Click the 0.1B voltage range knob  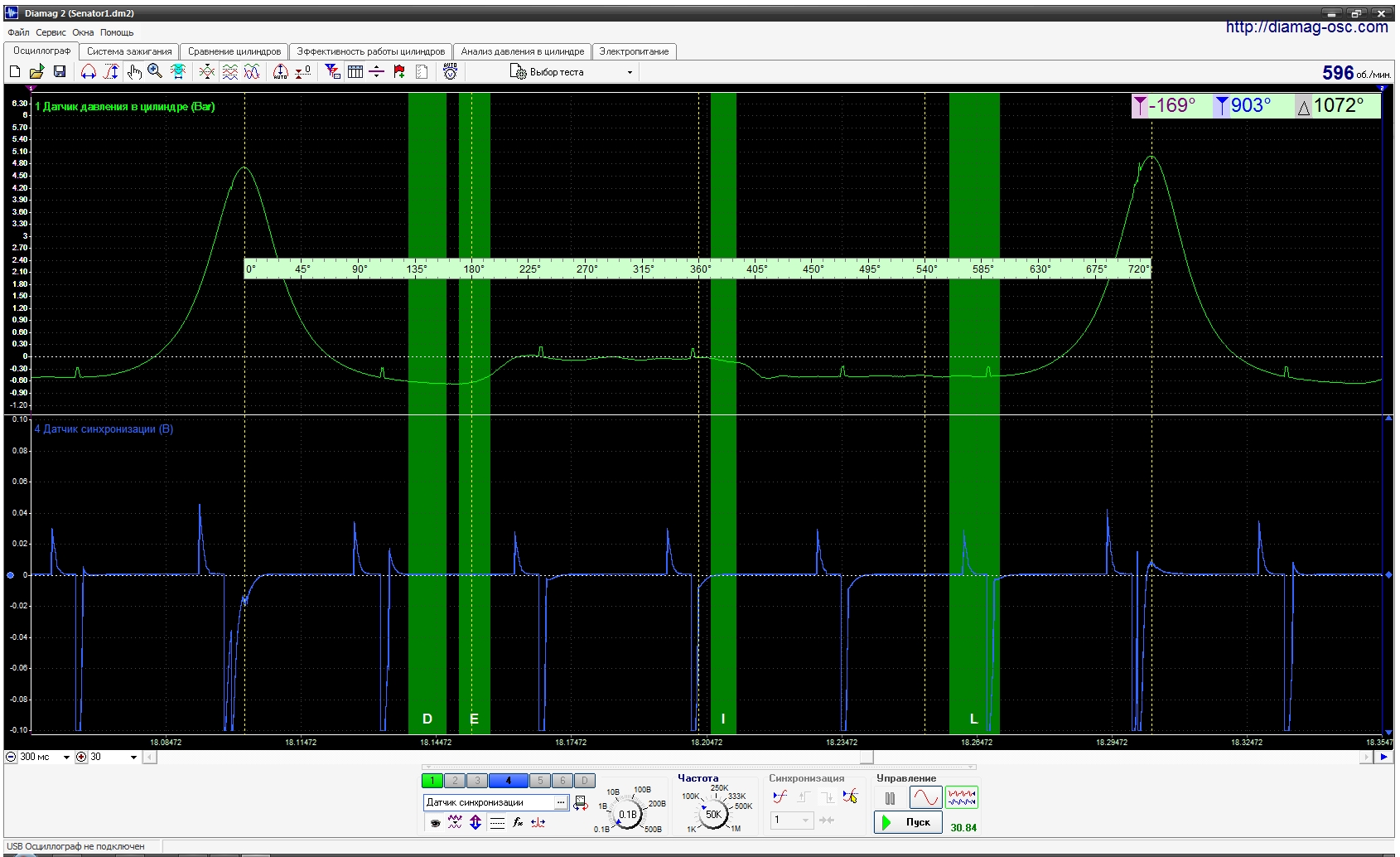629,814
